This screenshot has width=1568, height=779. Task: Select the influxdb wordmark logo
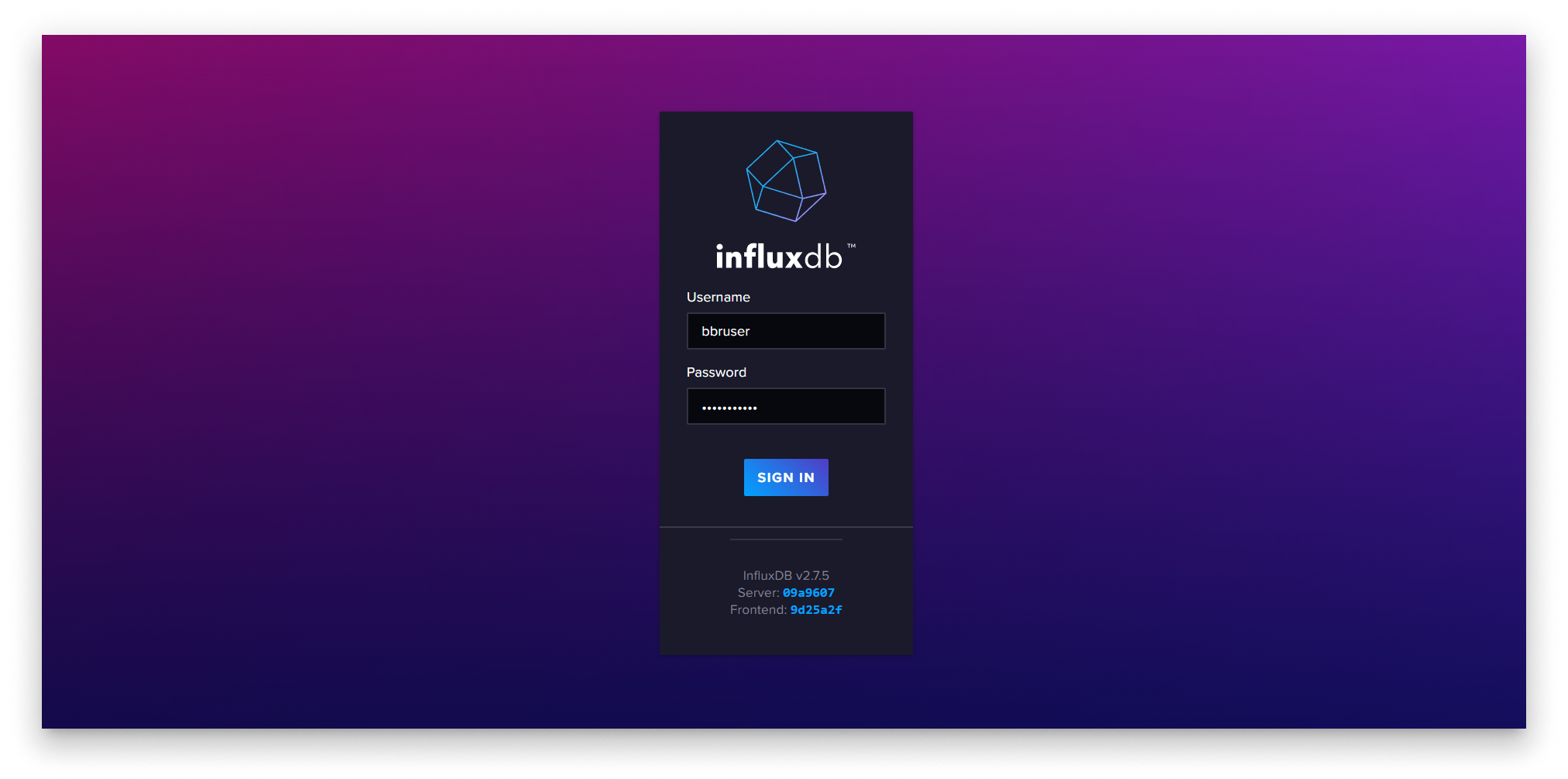pyautogui.click(x=779, y=256)
